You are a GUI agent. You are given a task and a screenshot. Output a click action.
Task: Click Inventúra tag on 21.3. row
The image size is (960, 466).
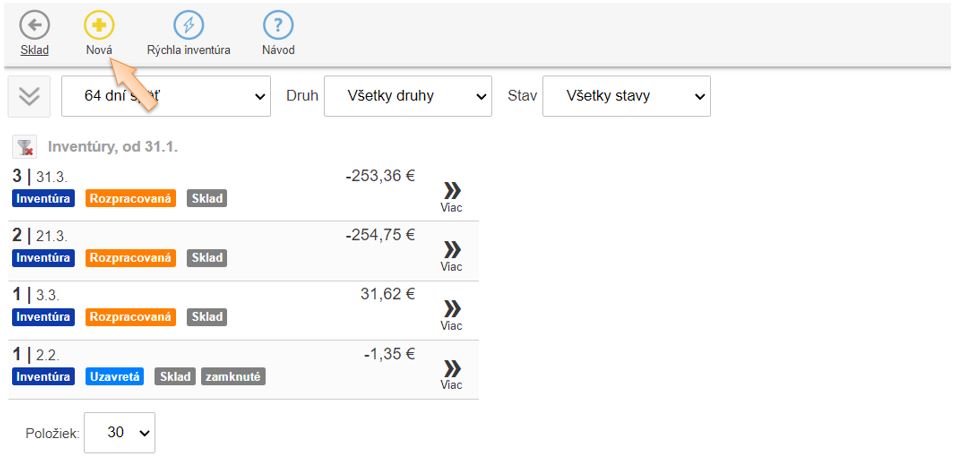(43, 258)
